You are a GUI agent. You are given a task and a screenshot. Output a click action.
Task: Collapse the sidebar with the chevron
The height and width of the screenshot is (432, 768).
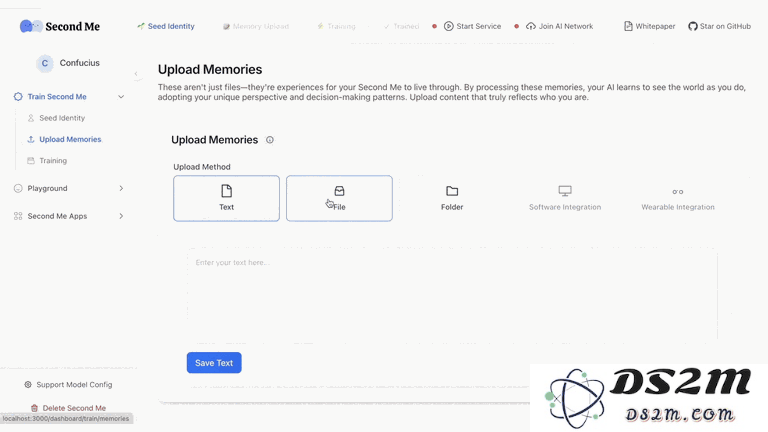(136, 74)
